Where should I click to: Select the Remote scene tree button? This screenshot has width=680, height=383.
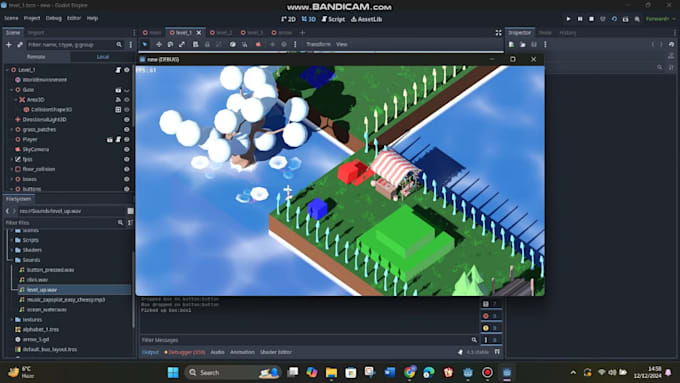(36, 57)
